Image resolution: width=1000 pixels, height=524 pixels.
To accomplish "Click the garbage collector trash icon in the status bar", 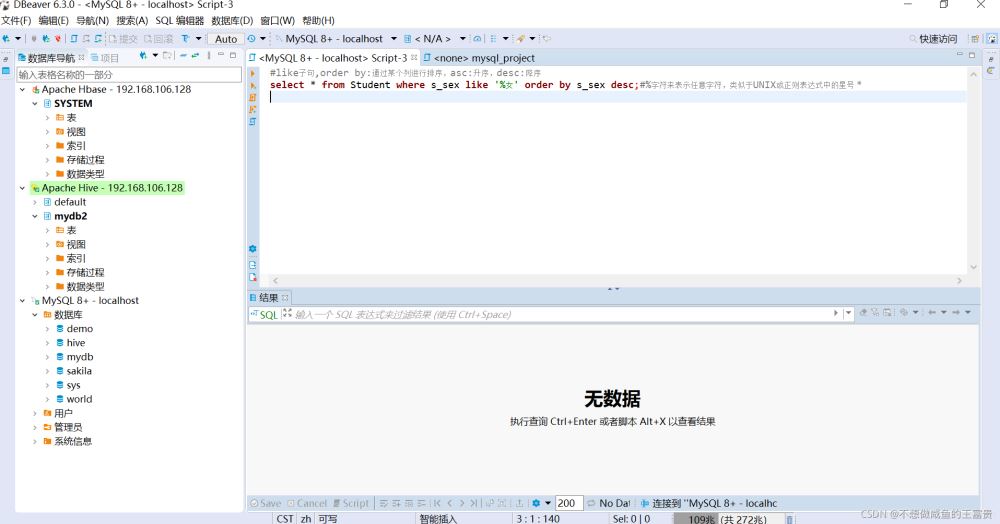I will click(x=790, y=519).
